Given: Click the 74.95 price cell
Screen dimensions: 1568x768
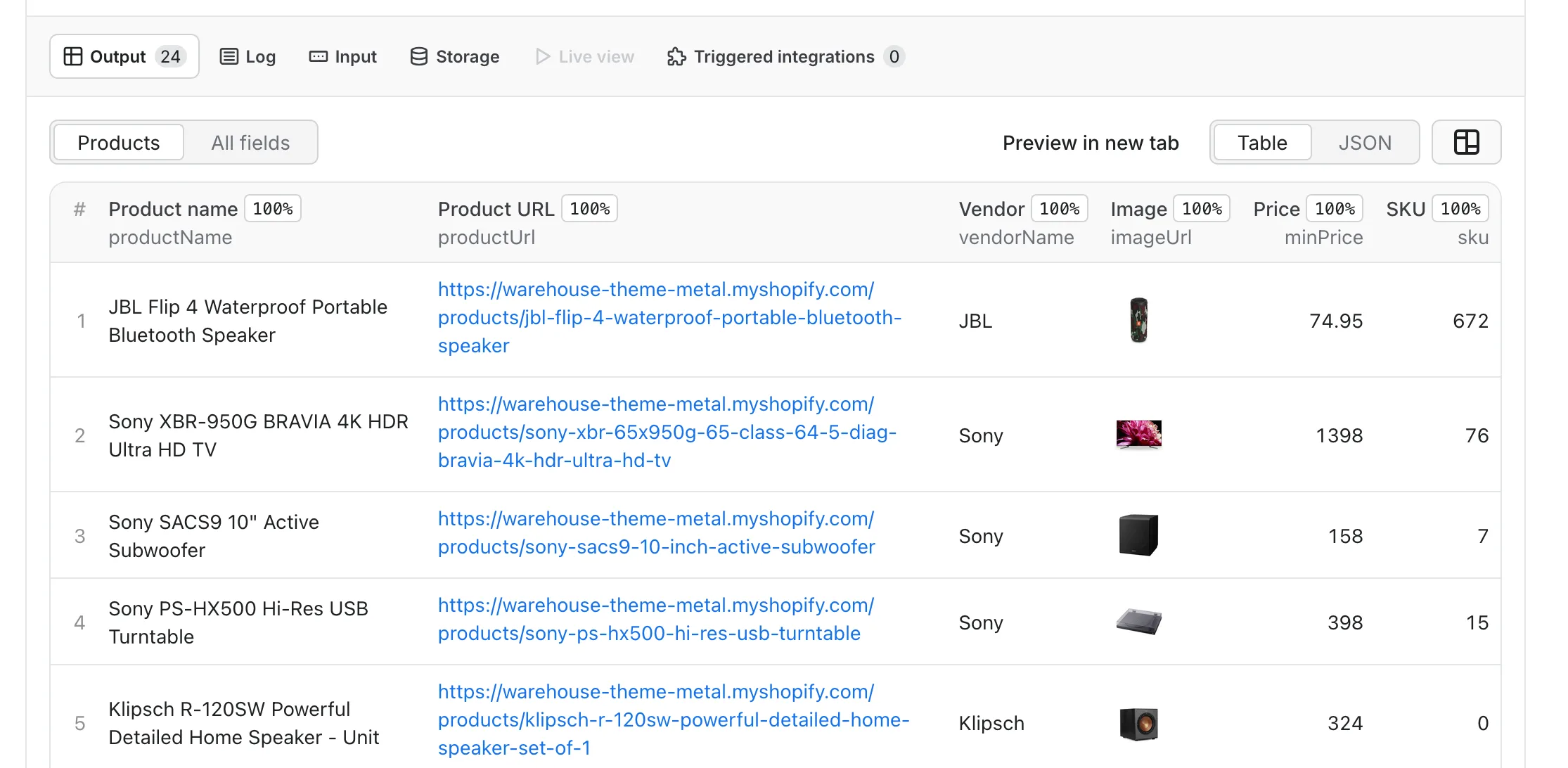Looking at the screenshot, I should (x=1336, y=321).
